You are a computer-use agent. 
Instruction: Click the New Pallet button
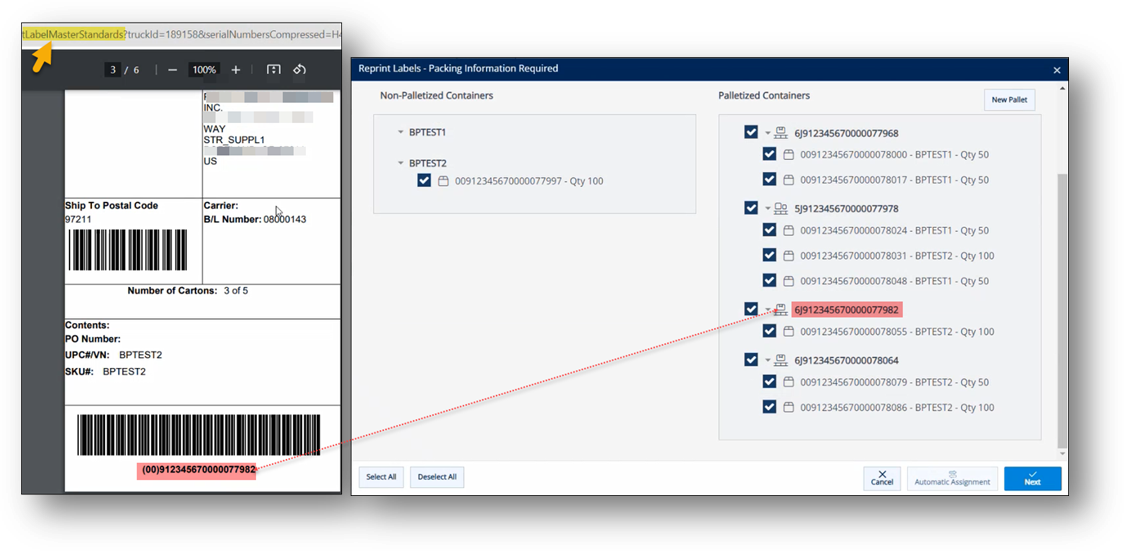1008,100
